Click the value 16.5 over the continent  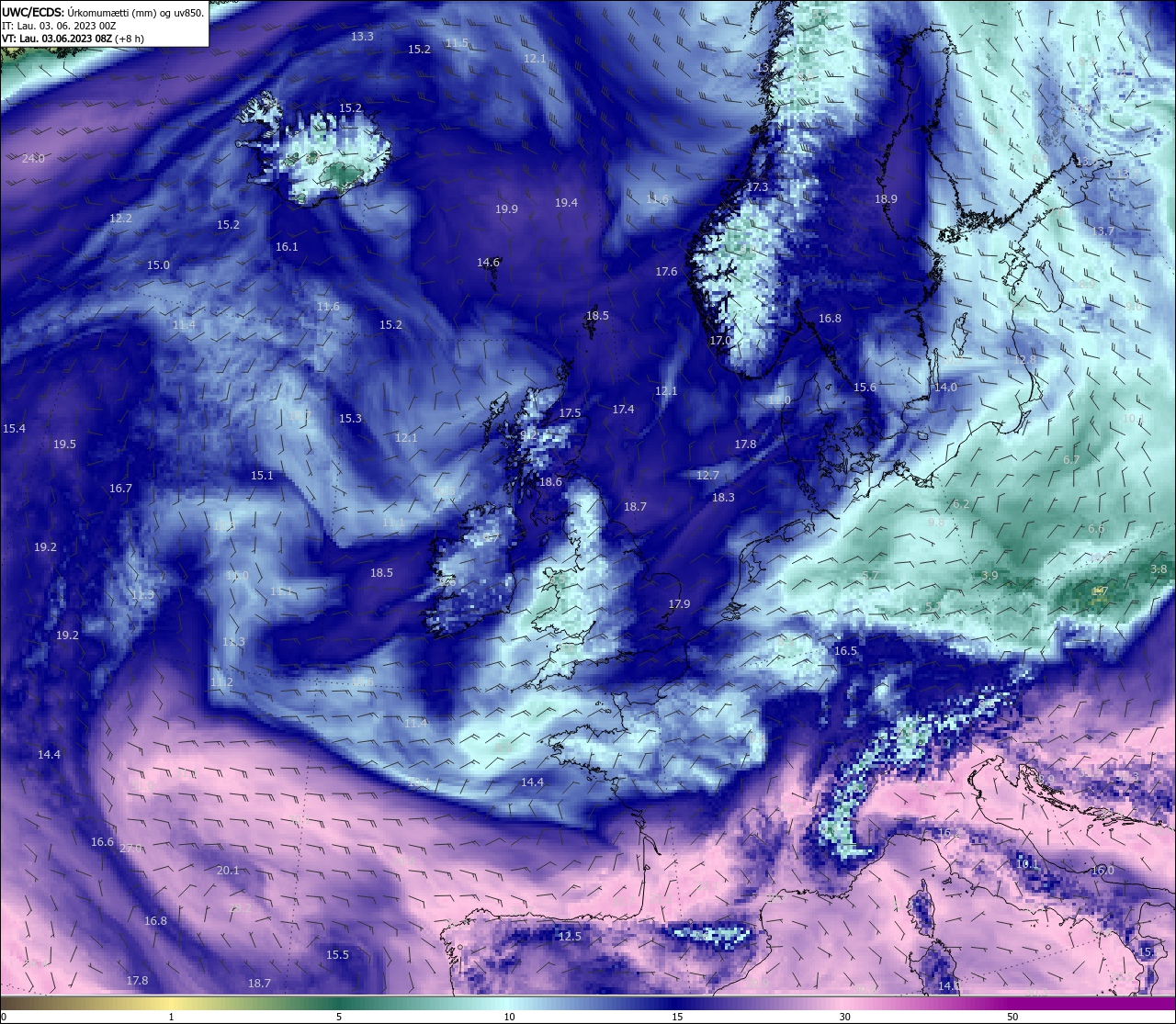coord(845,651)
